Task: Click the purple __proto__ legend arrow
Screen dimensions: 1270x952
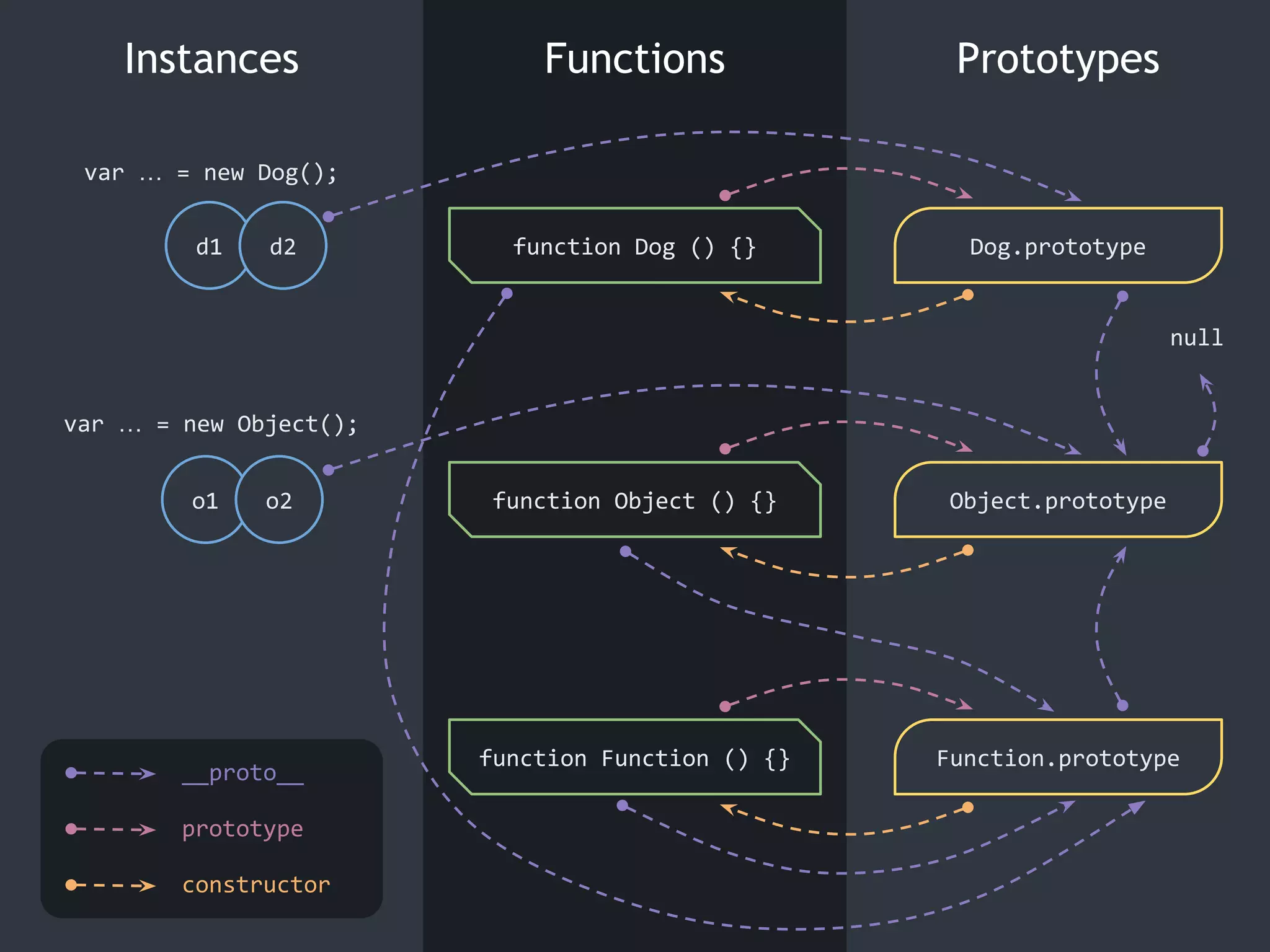Action: [x=110, y=773]
